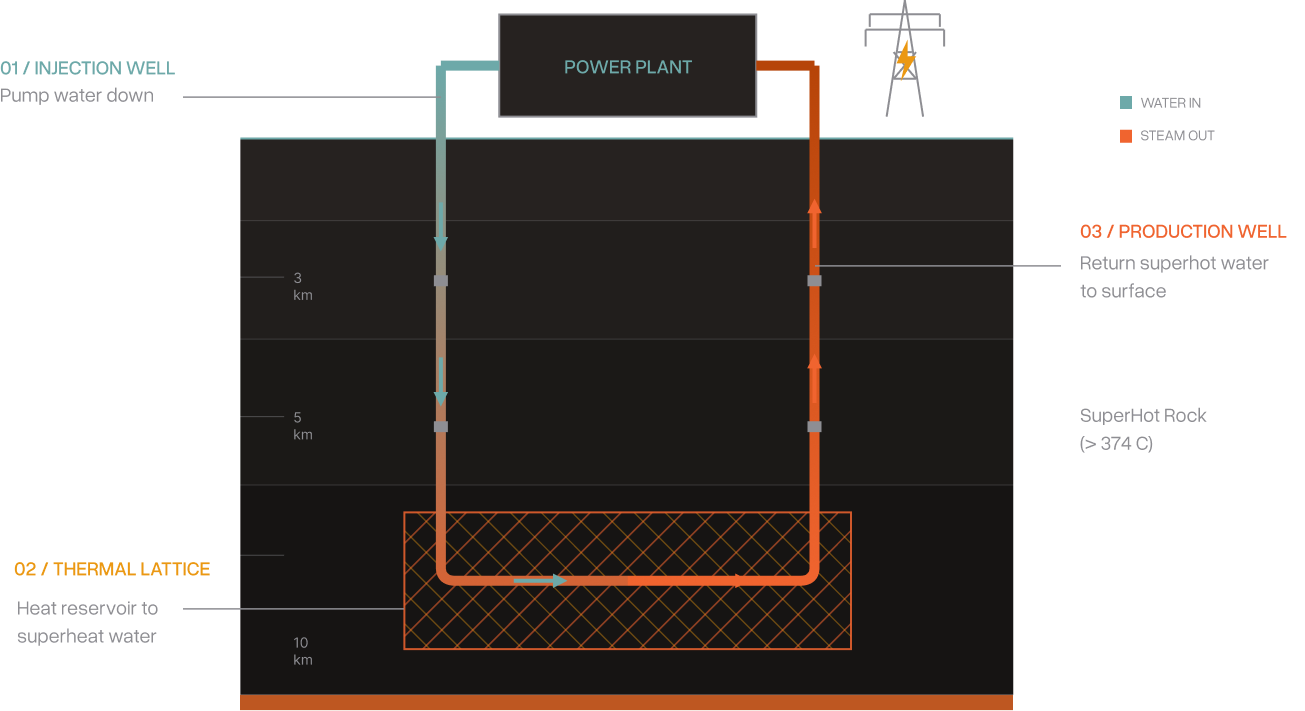Click the orange crosshatched thermal lattice box

click(628, 581)
